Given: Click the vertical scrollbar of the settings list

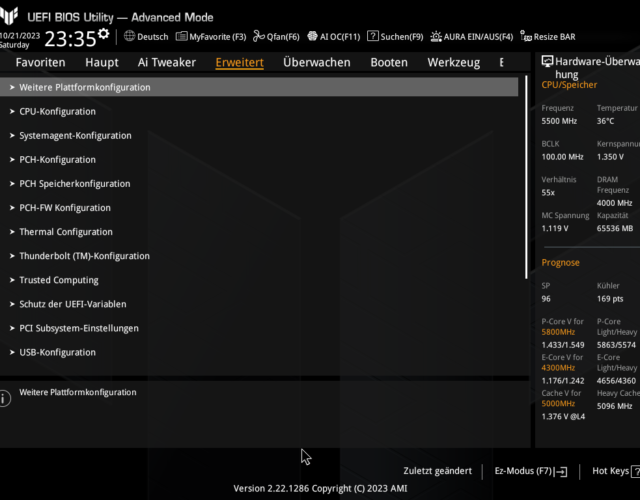Looking at the screenshot, I should click(x=526, y=180).
